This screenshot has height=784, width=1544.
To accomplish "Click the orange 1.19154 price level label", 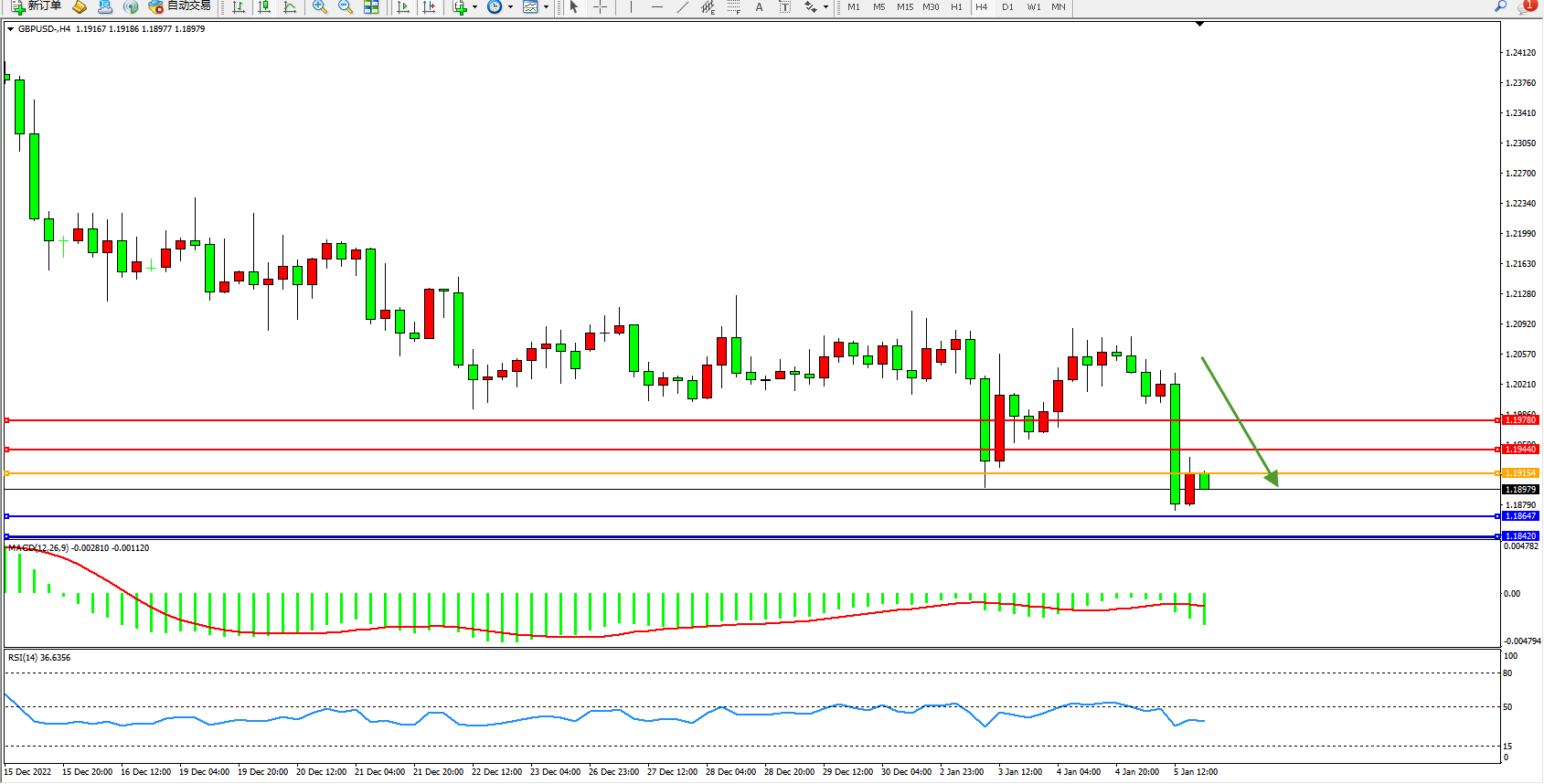I will (1520, 473).
